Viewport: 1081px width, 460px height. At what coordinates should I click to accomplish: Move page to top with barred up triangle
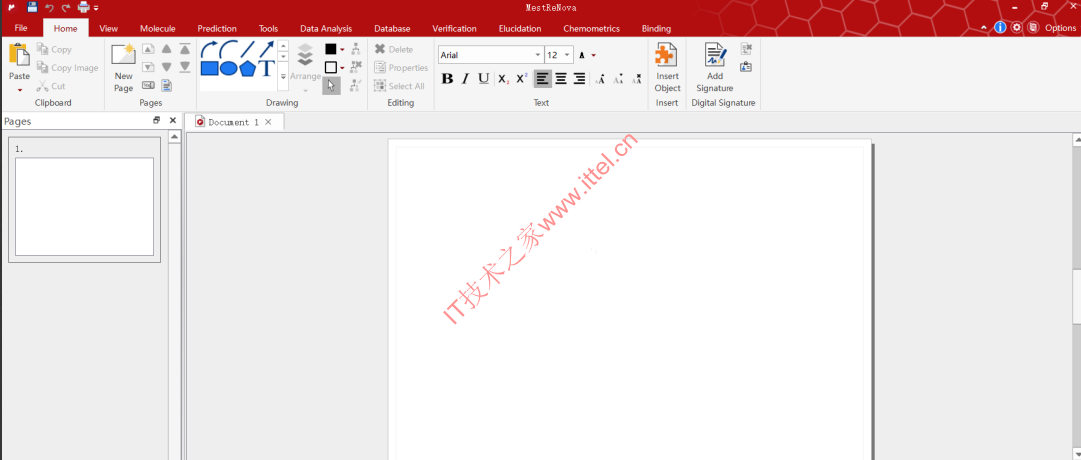185,48
